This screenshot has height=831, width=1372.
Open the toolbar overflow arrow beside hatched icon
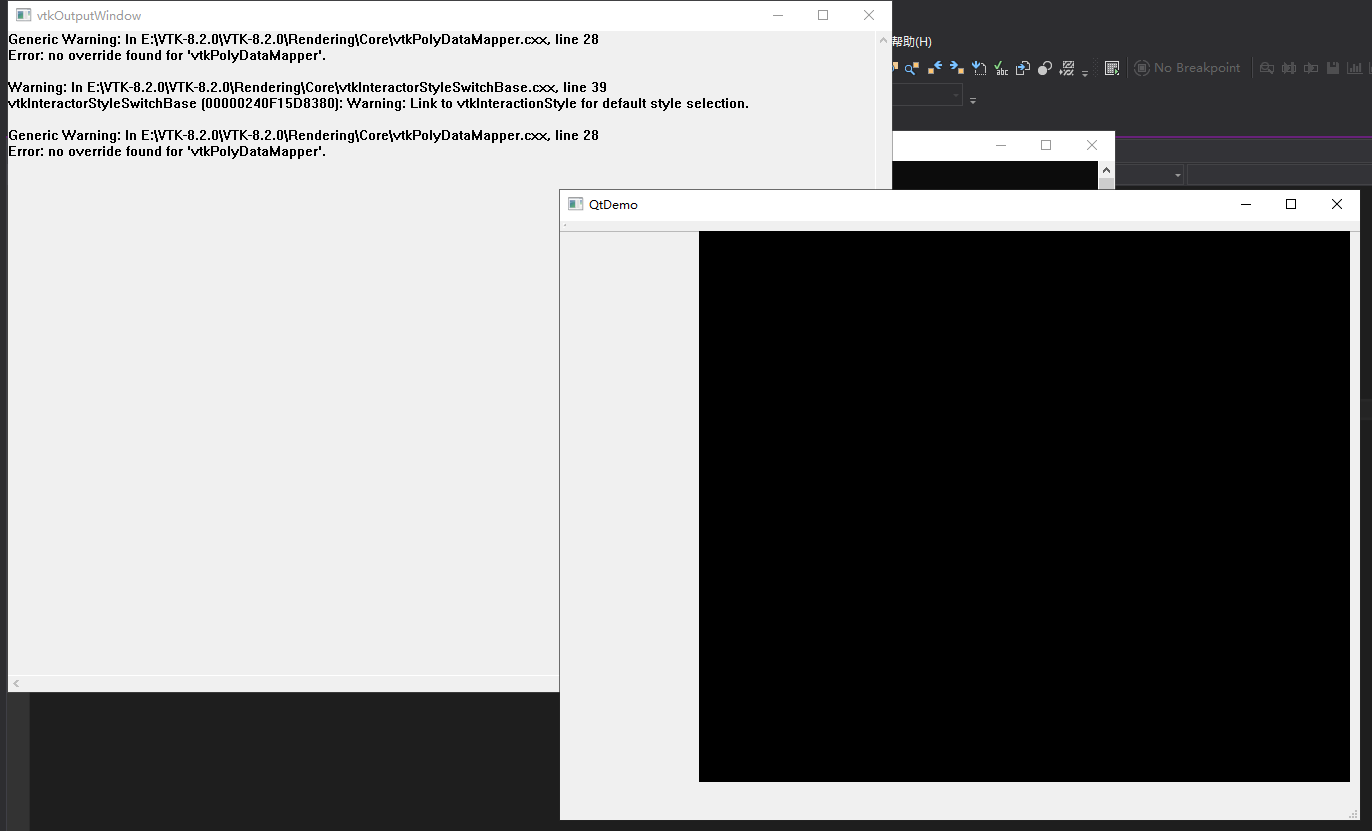pos(1085,73)
